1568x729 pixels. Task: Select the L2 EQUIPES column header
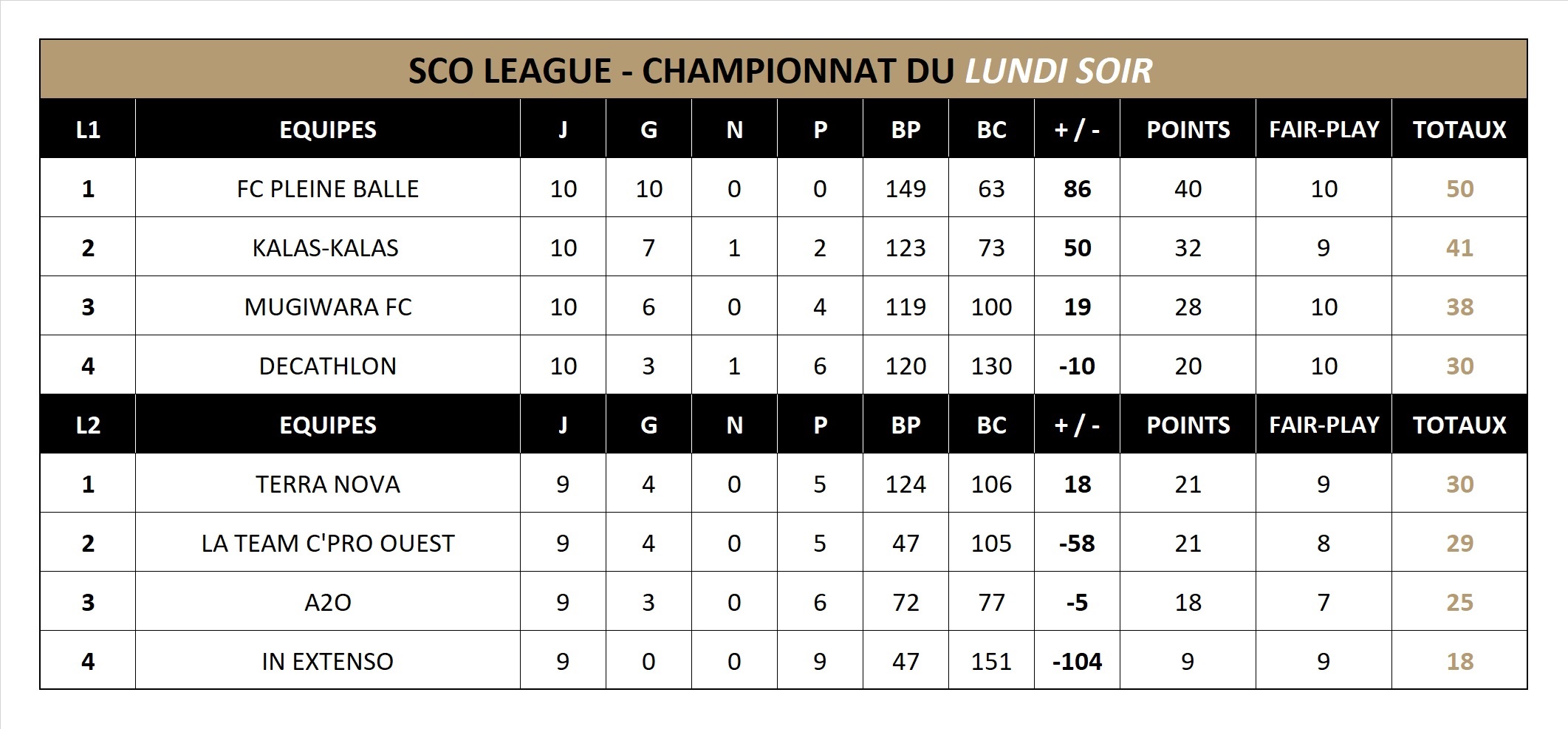point(327,425)
